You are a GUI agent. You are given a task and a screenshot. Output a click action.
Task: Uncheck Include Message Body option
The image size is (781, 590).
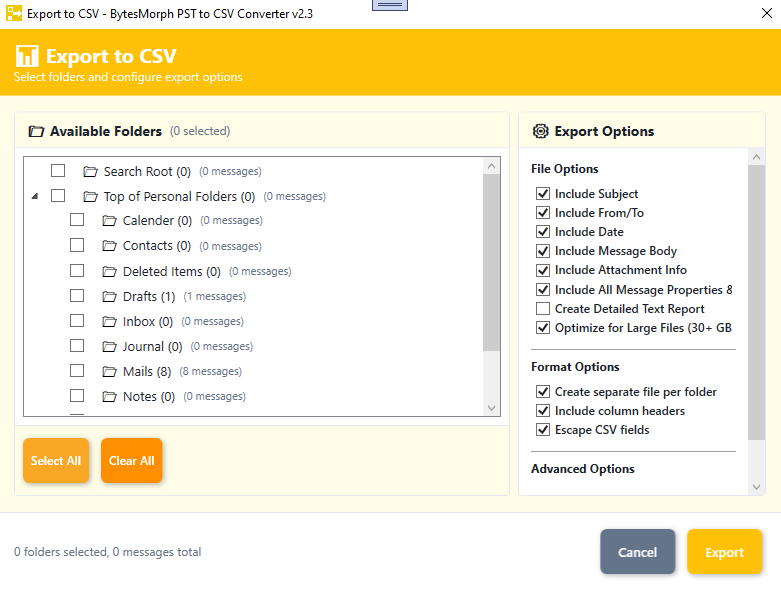[543, 250]
